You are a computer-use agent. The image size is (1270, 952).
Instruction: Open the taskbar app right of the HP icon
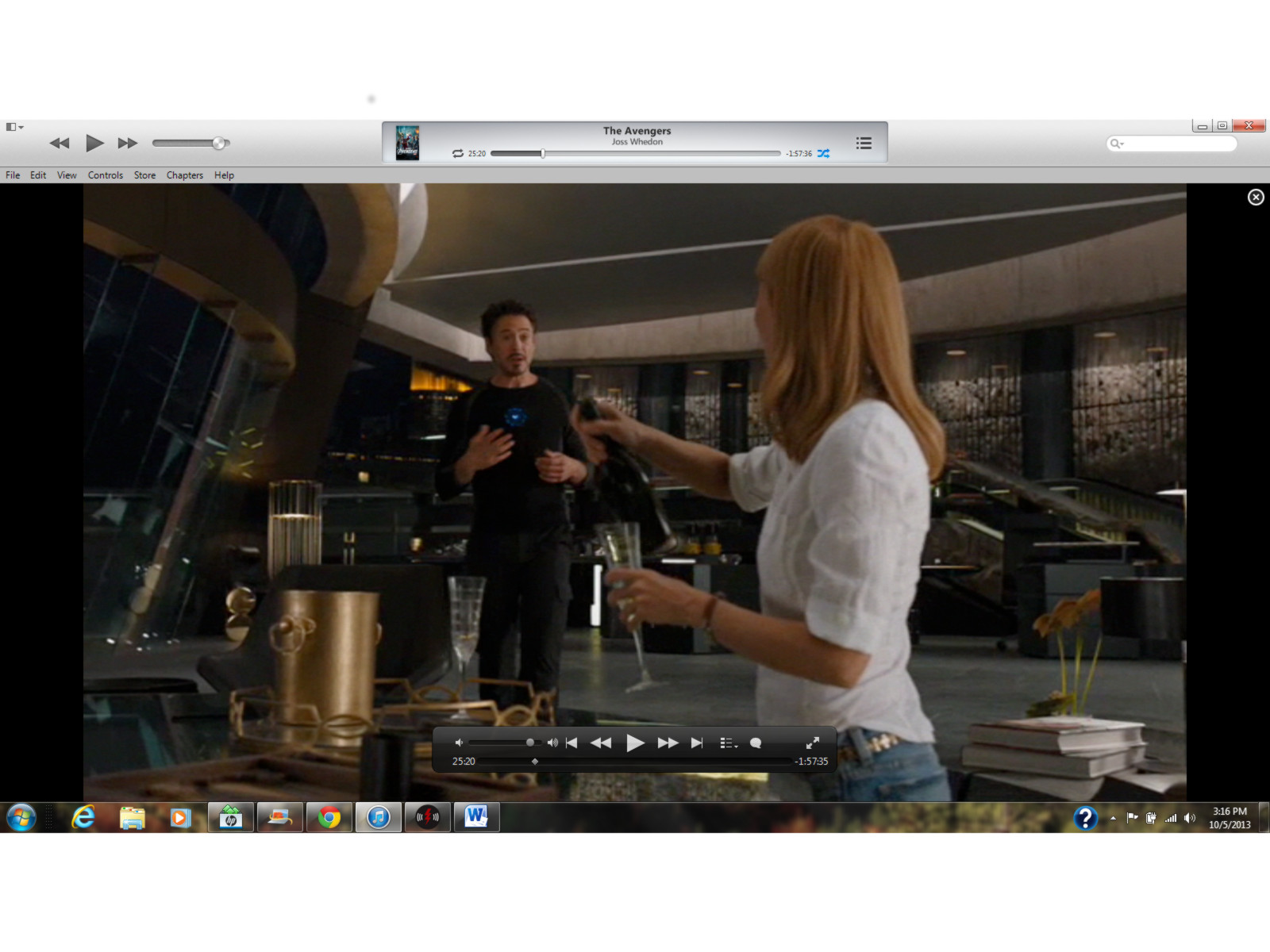click(x=280, y=817)
